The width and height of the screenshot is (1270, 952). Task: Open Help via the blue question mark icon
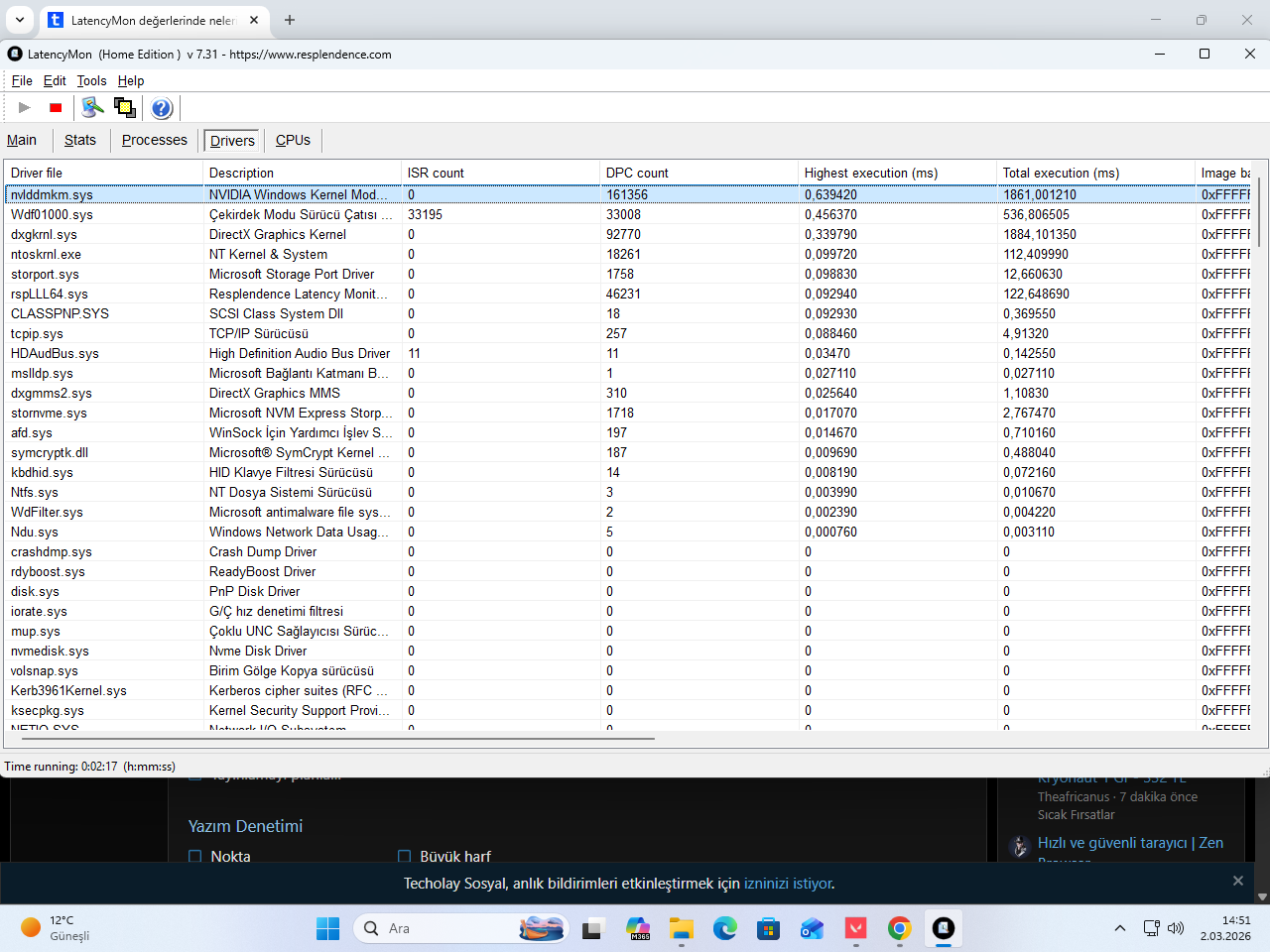(x=162, y=107)
